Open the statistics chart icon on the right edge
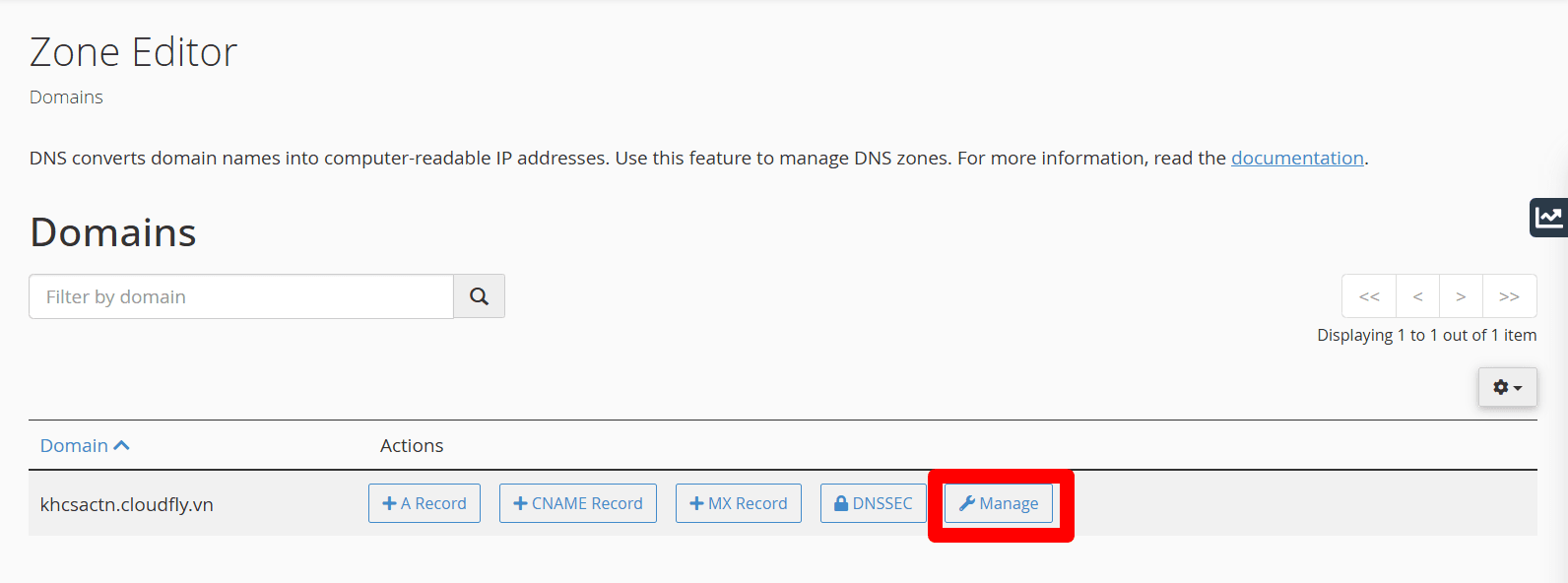This screenshot has width=1568, height=583. (1548, 217)
